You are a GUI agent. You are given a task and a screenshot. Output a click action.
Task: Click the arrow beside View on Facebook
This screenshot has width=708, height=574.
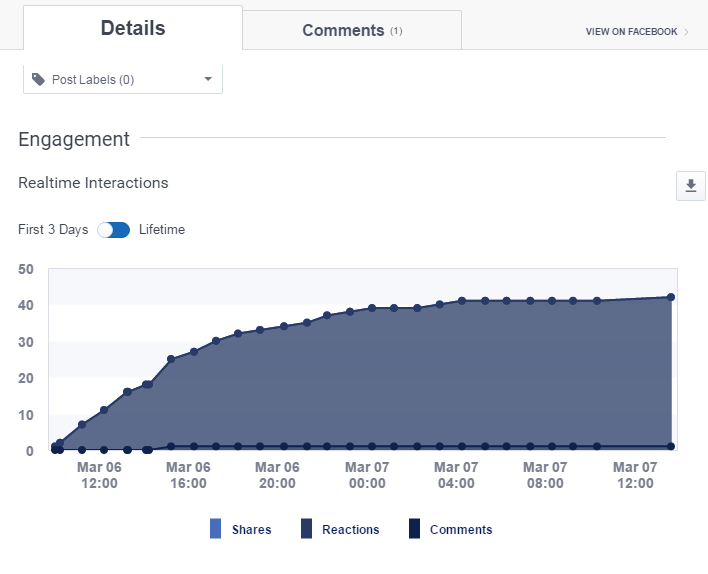686,32
